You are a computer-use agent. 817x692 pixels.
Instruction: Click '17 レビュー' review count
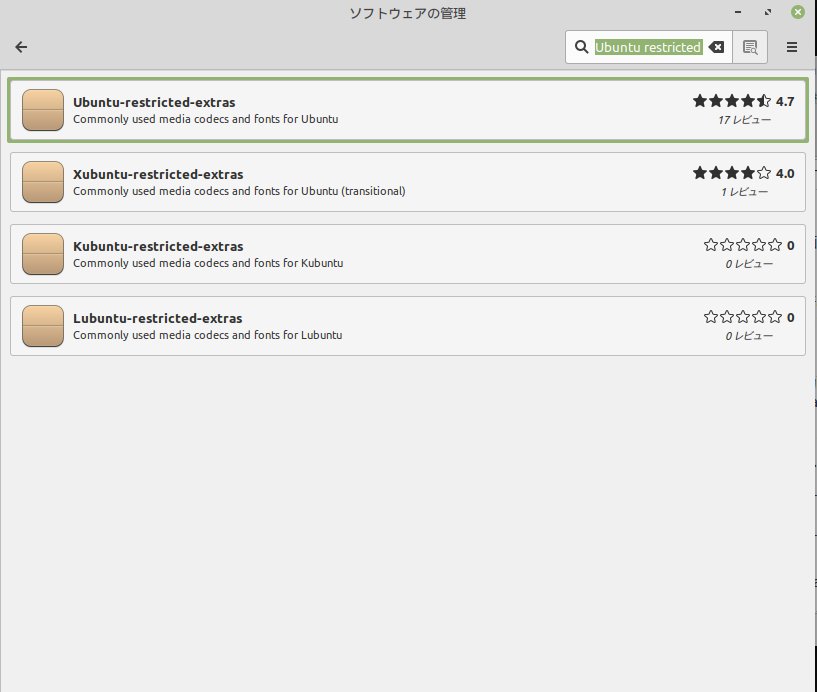click(x=744, y=120)
